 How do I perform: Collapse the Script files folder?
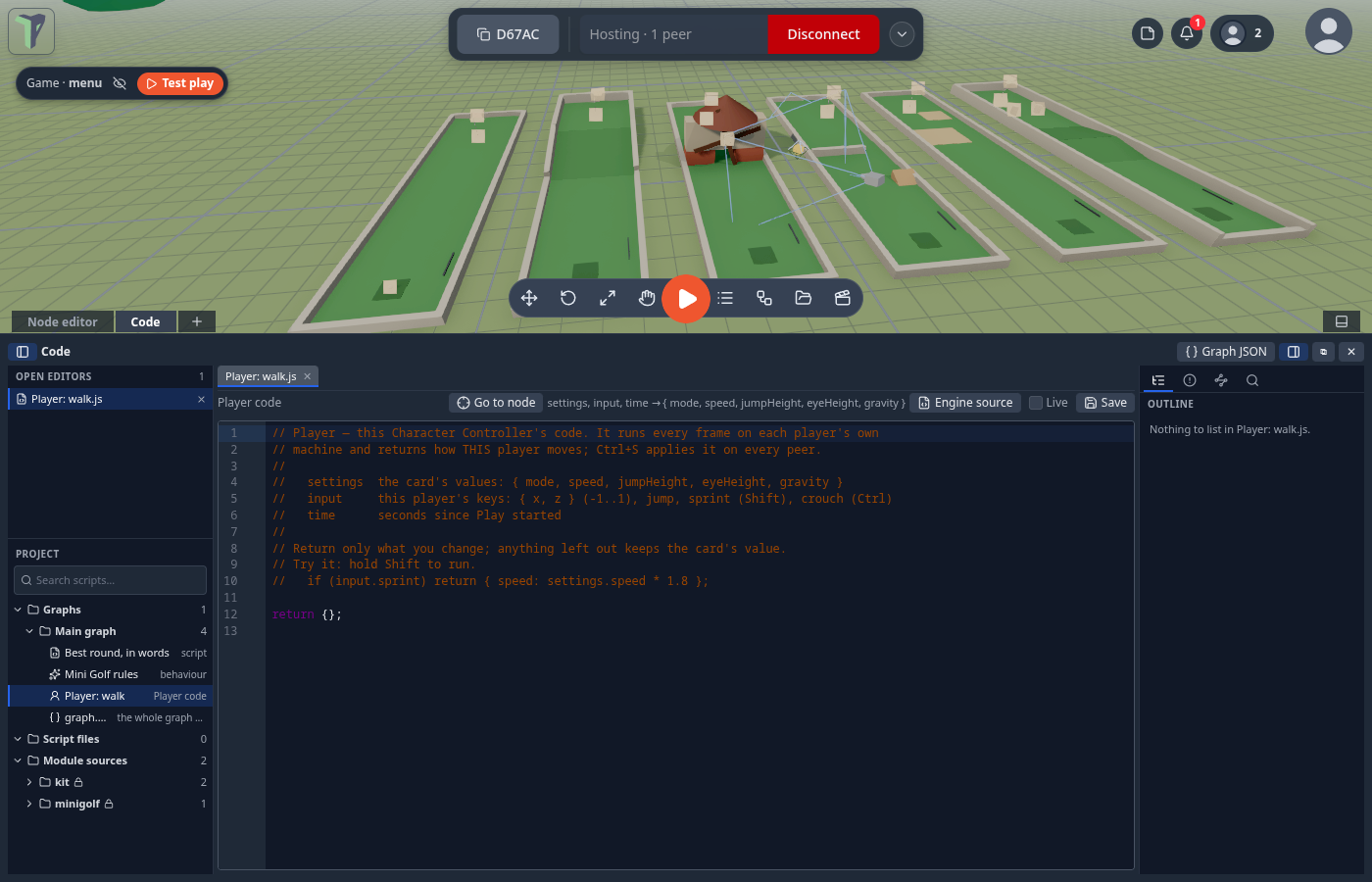[x=18, y=739]
